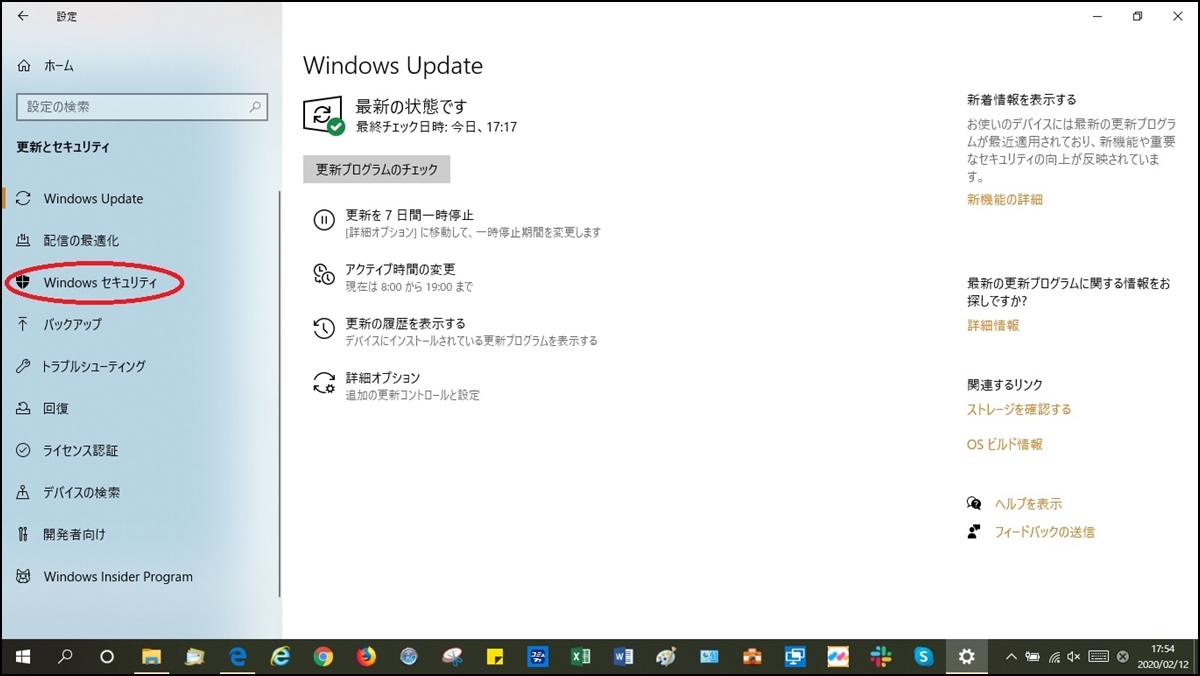
Task: Launch Internet Explorer from taskbar
Action: 280,657
